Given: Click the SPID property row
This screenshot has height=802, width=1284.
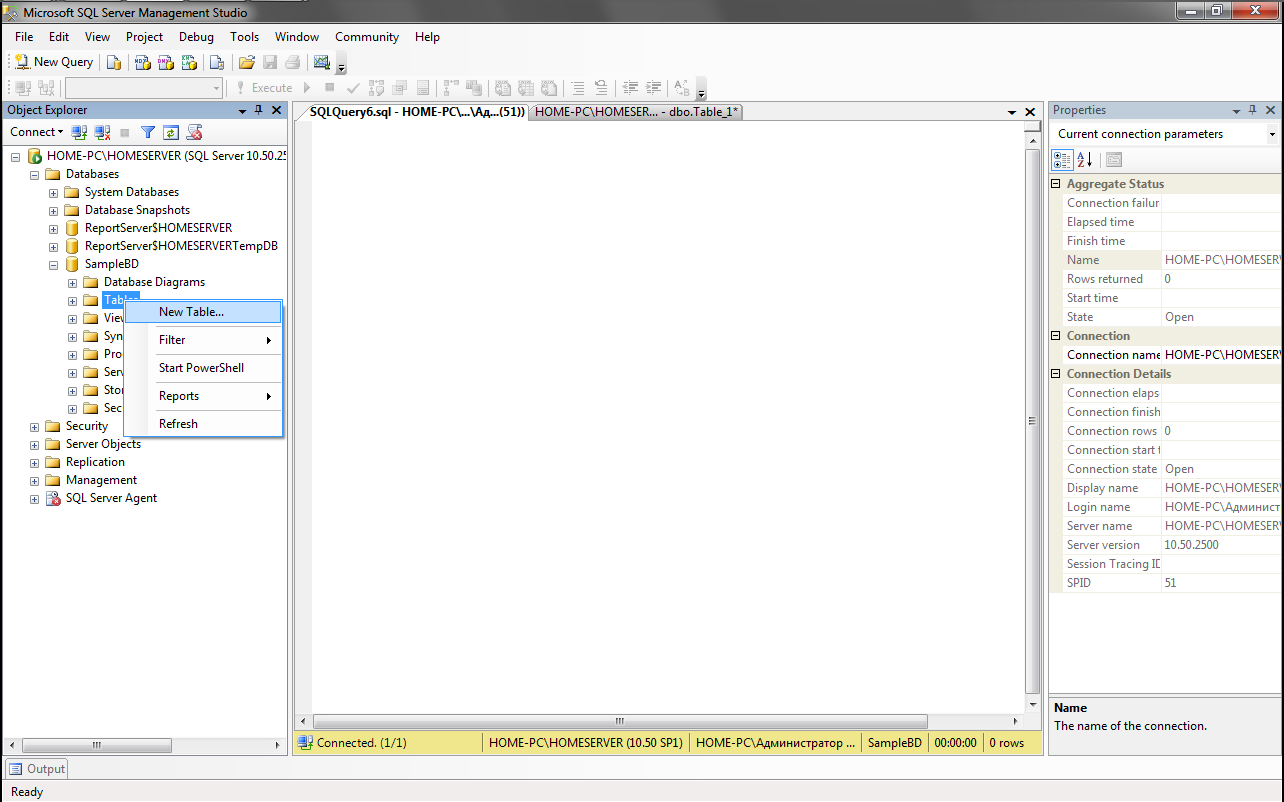Looking at the screenshot, I should (x=1172, y=583).
